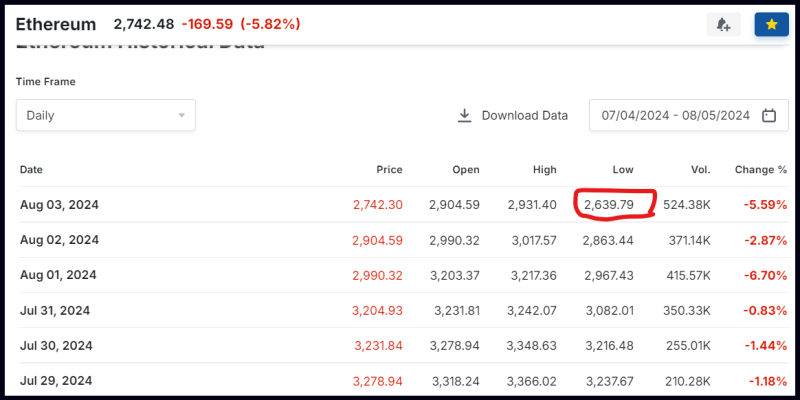The image size is (800, 400).
Task: Click the Open column header
Action: 466,170
